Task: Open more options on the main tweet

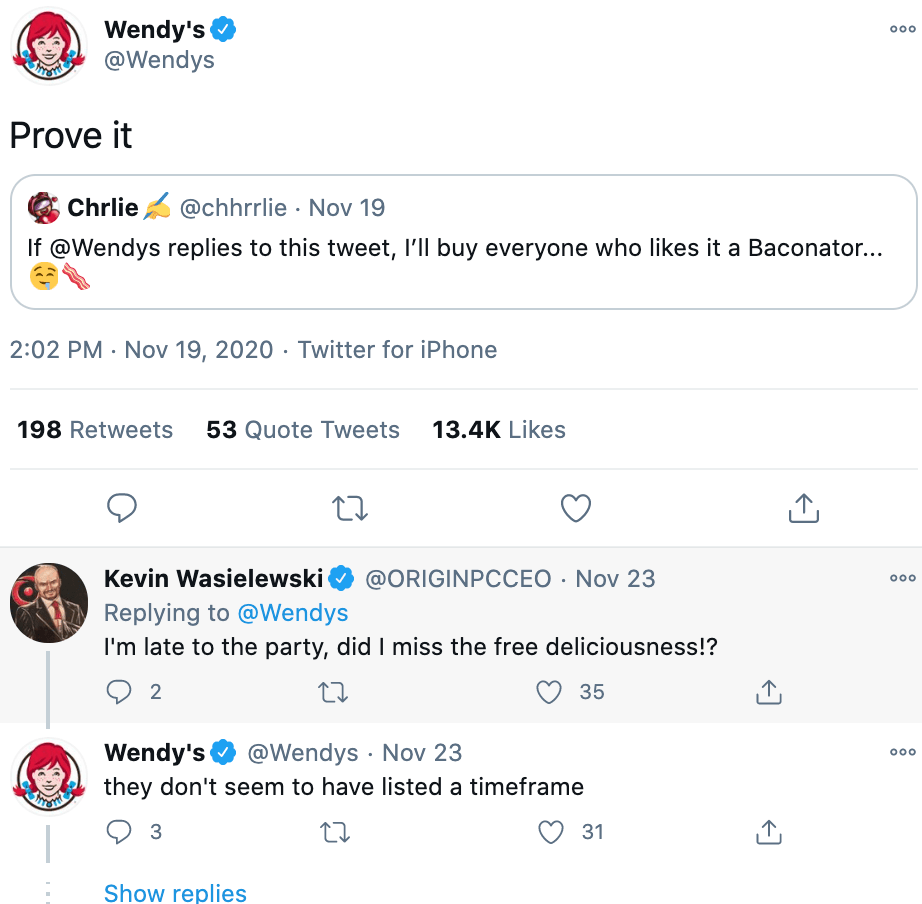Action: tap(902, 30)
